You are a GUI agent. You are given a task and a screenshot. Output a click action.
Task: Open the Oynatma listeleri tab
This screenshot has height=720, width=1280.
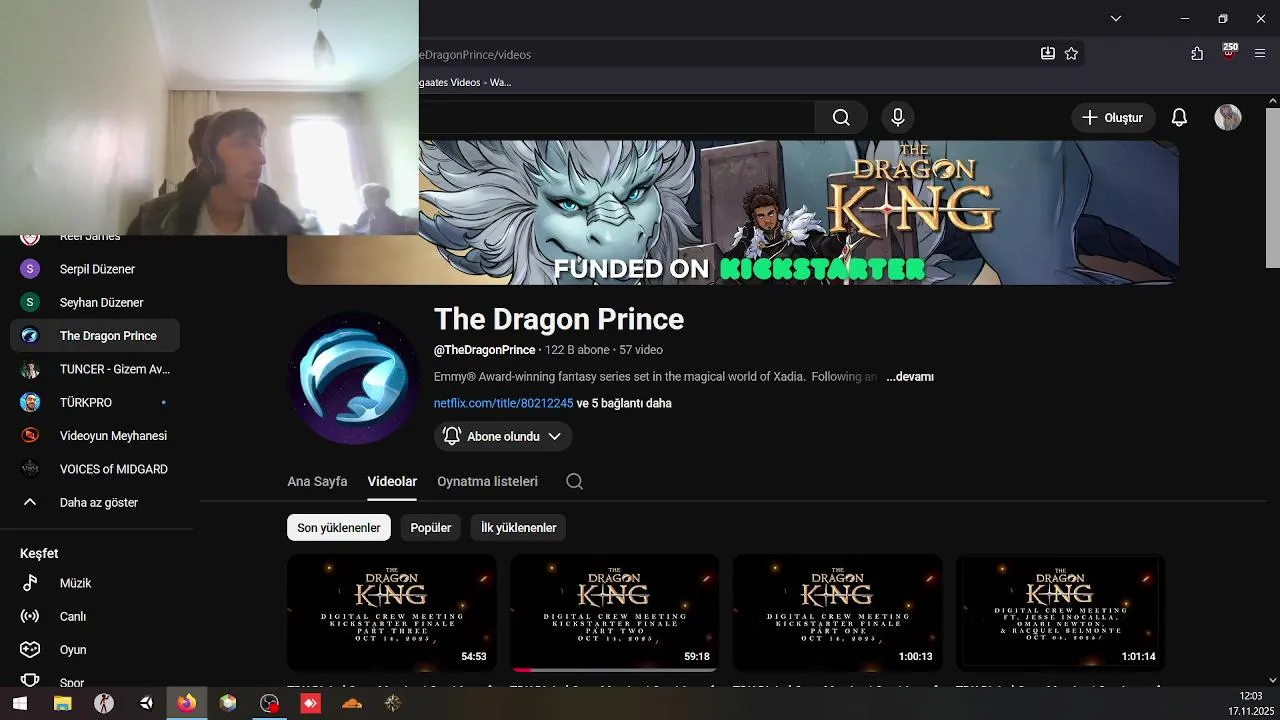tap(487, 481)
